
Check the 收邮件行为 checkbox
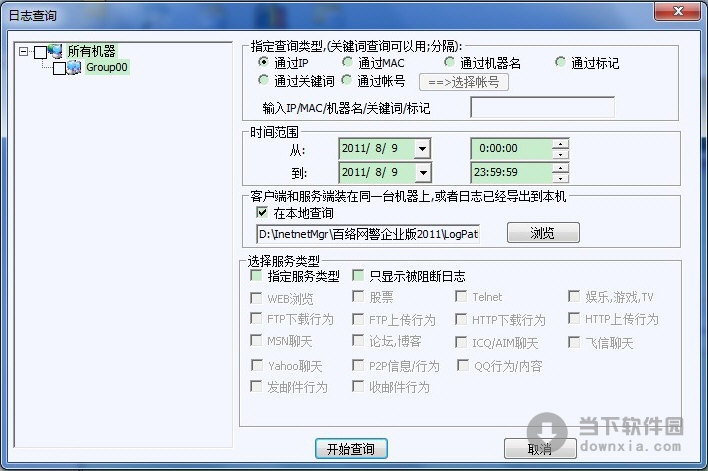[358, 386]
